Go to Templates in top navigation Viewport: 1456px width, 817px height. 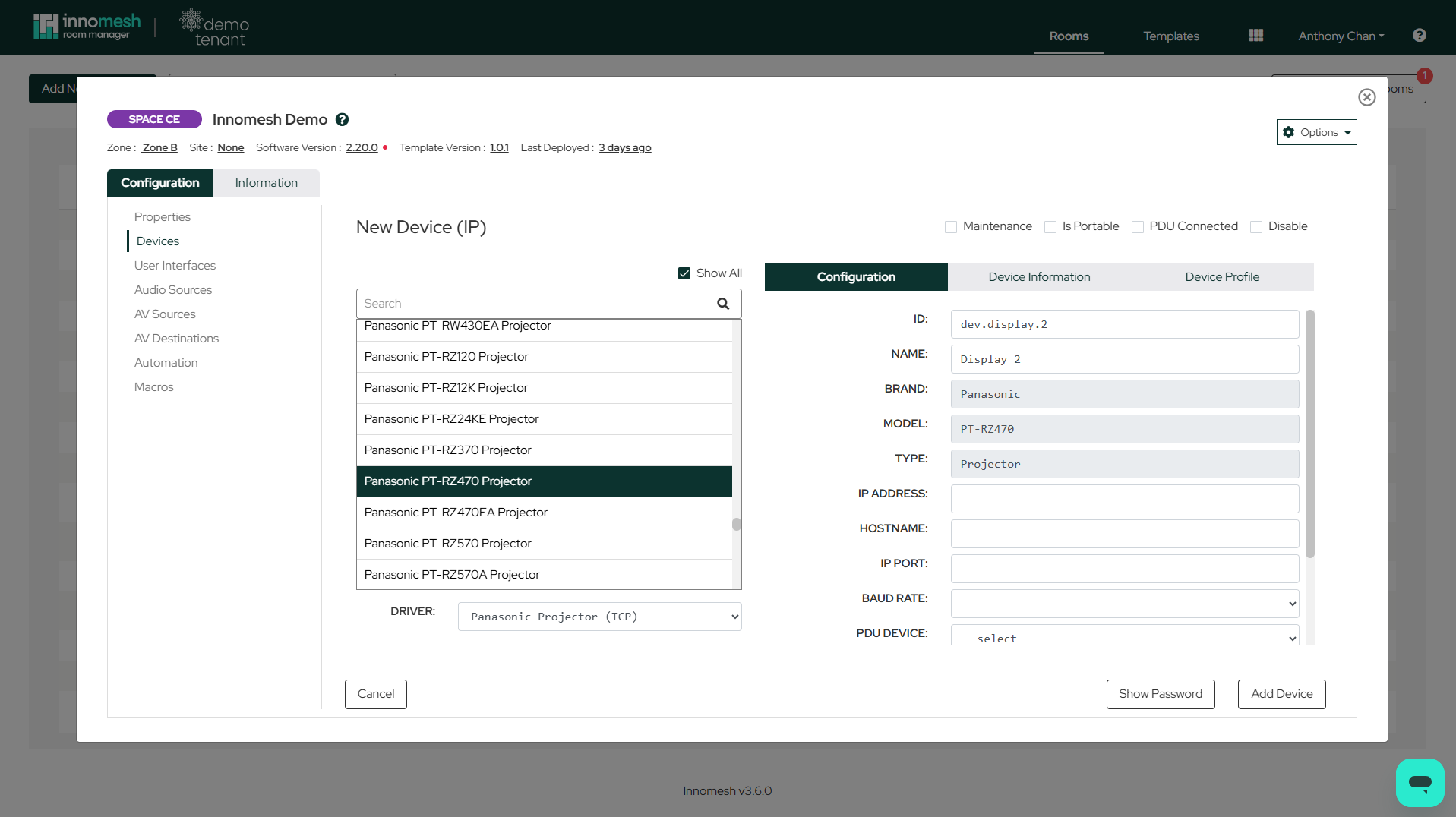1171,36
